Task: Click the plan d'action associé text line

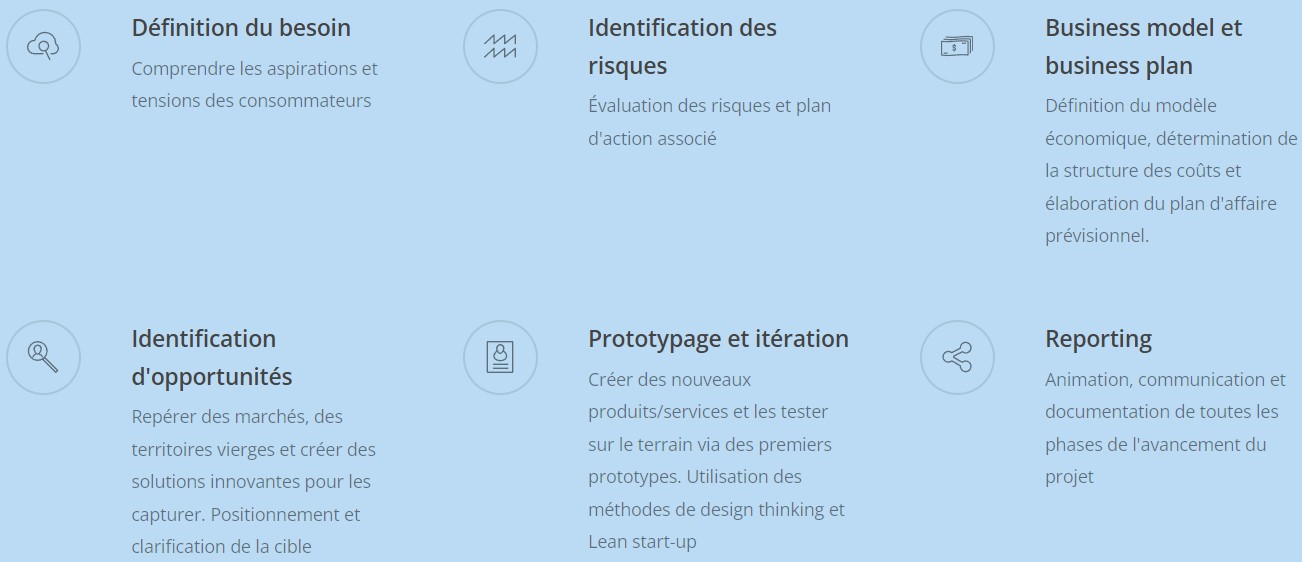Action: click(652, 139)
